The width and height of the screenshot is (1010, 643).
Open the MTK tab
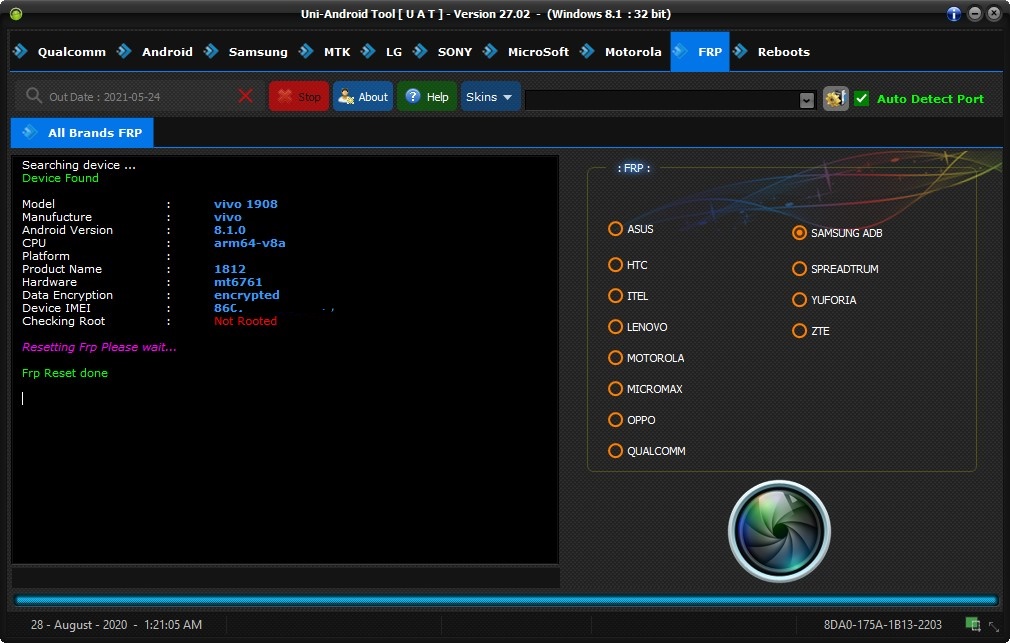[325, 52]
